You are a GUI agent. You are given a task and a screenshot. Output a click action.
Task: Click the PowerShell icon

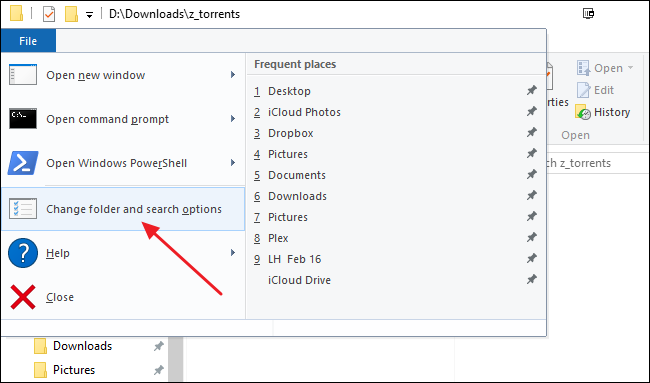(23, 162)
